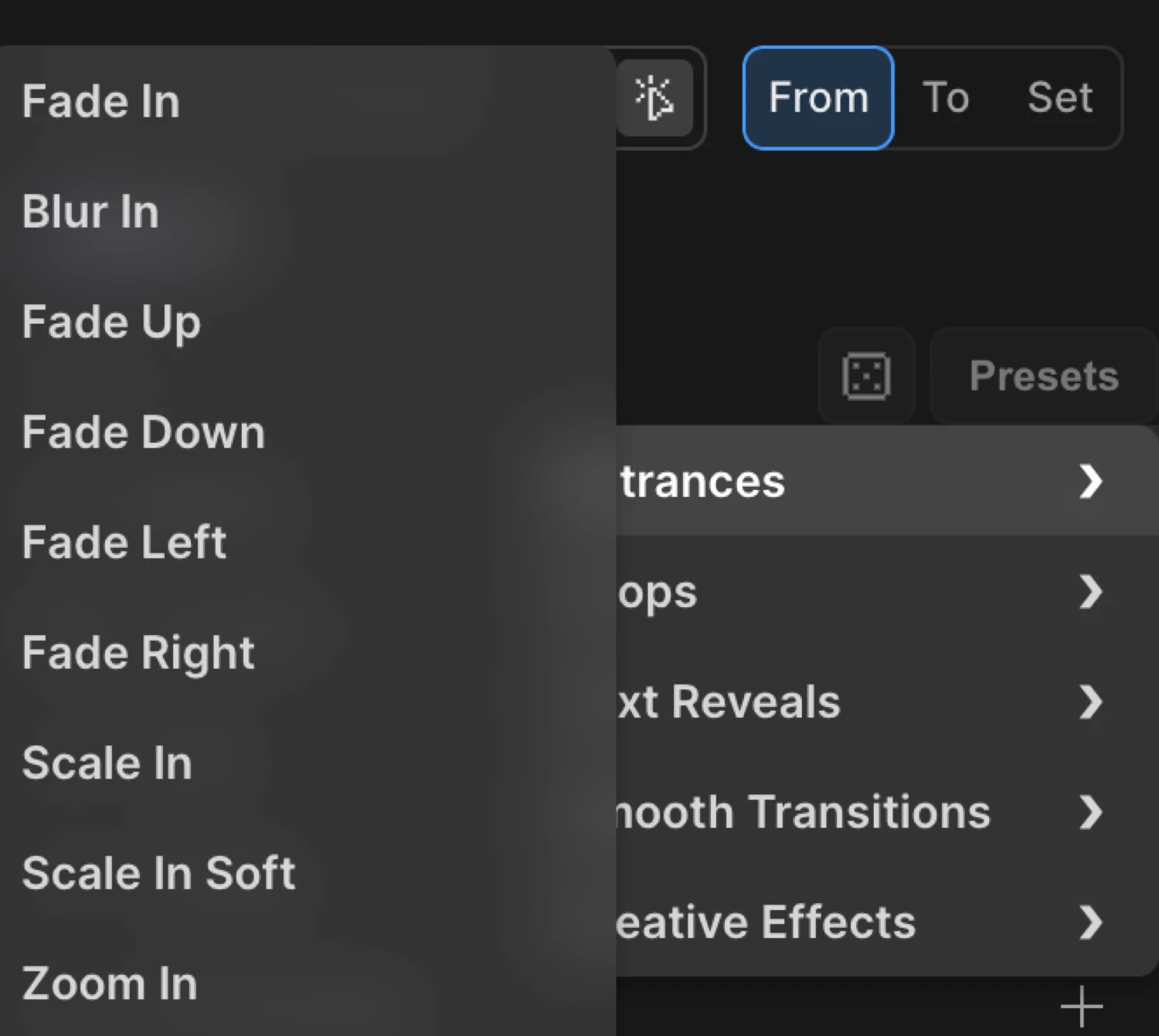The height and width of the screenshot is (1036, 1159).
Task: Select the From option
Action: (817, 97)
